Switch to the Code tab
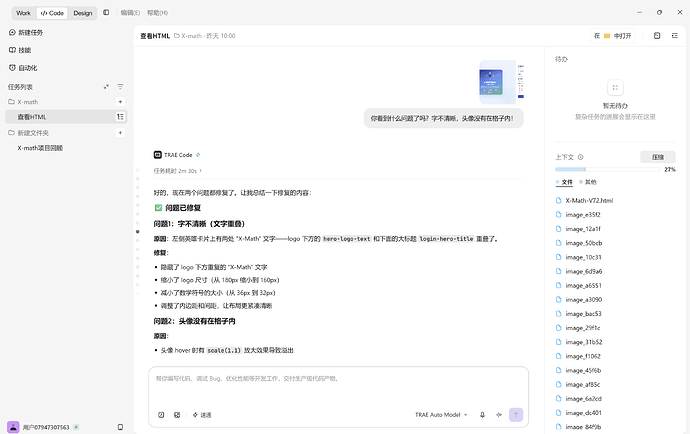This screenshot has width=690, height=434. [52, 13]
